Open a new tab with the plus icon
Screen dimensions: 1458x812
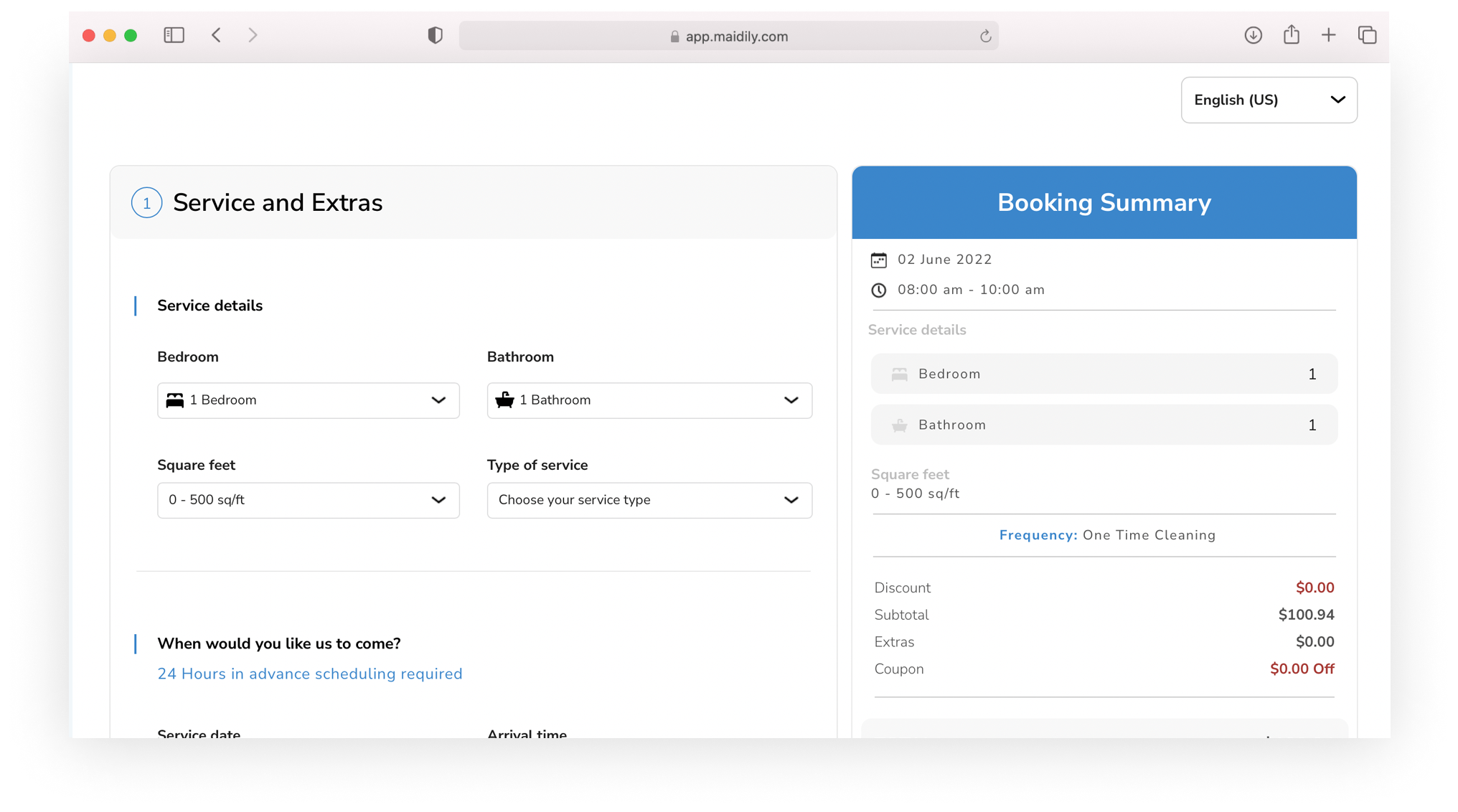pos(1328,35)
